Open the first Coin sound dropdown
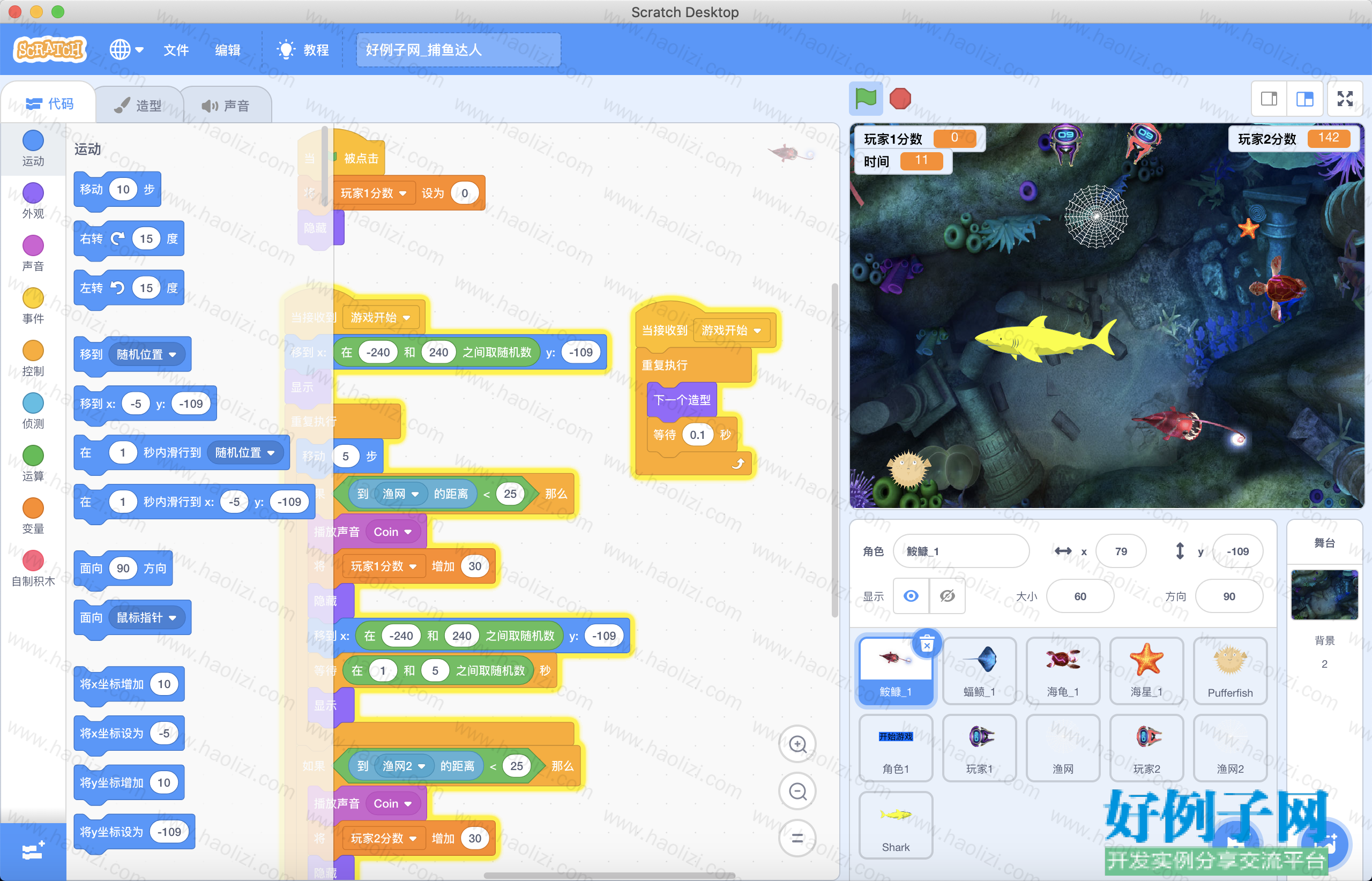The height and width of the screenshot is (881, 1372). [392, 532]
